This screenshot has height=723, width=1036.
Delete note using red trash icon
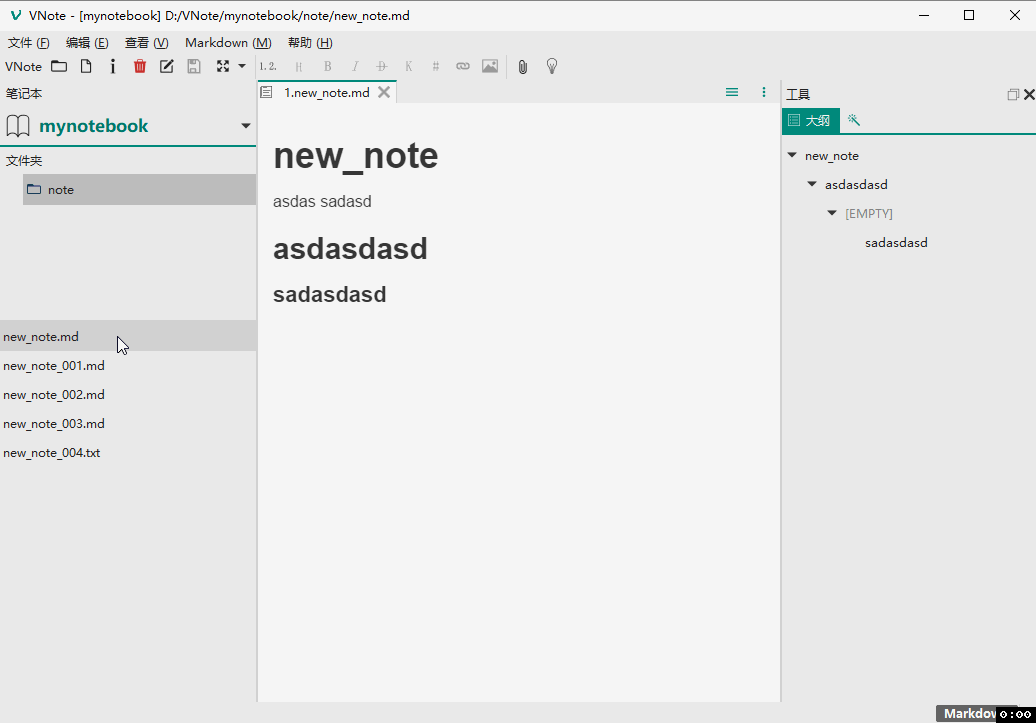[x=139, y=66]
